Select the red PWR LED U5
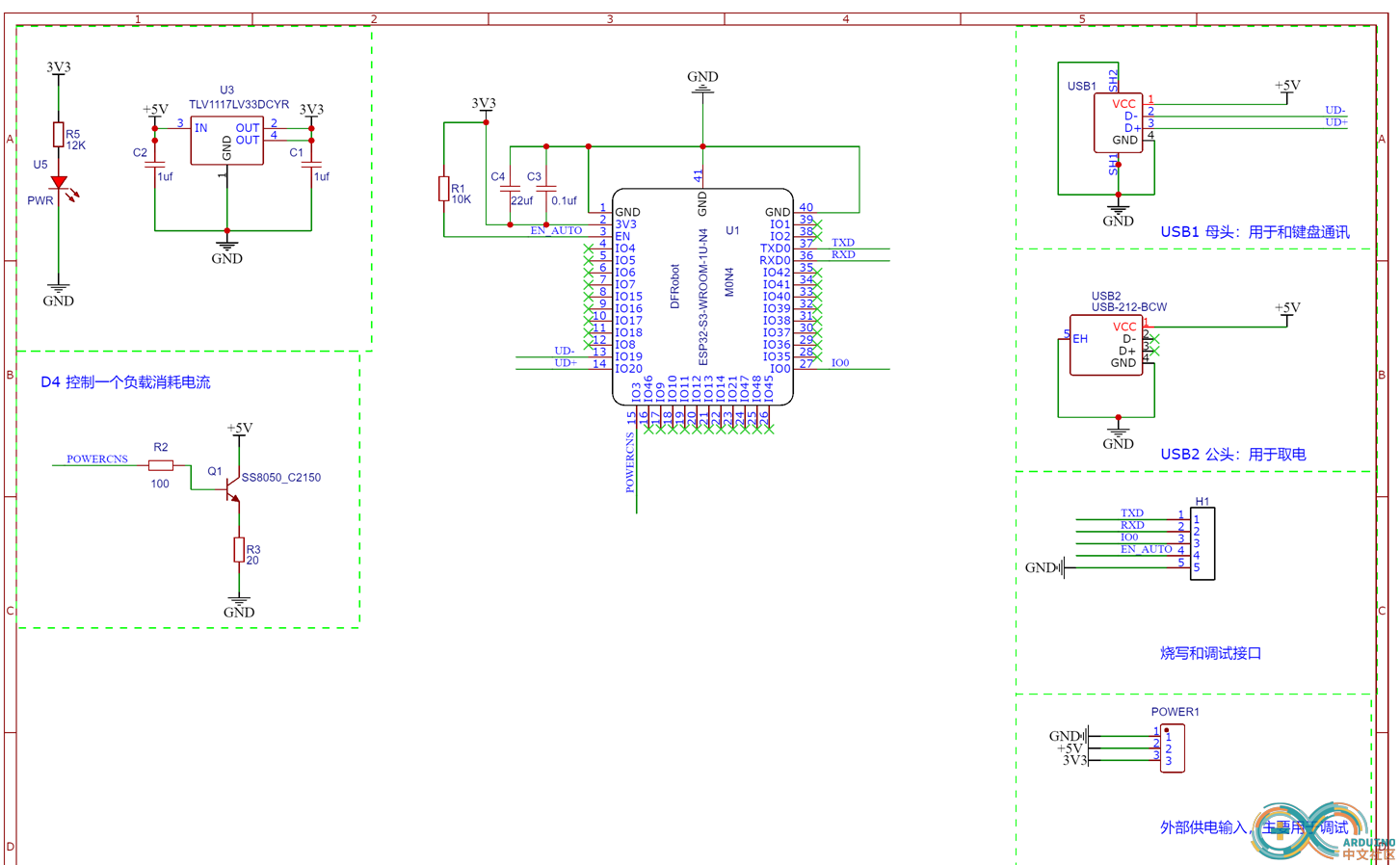 pos(60,183)
